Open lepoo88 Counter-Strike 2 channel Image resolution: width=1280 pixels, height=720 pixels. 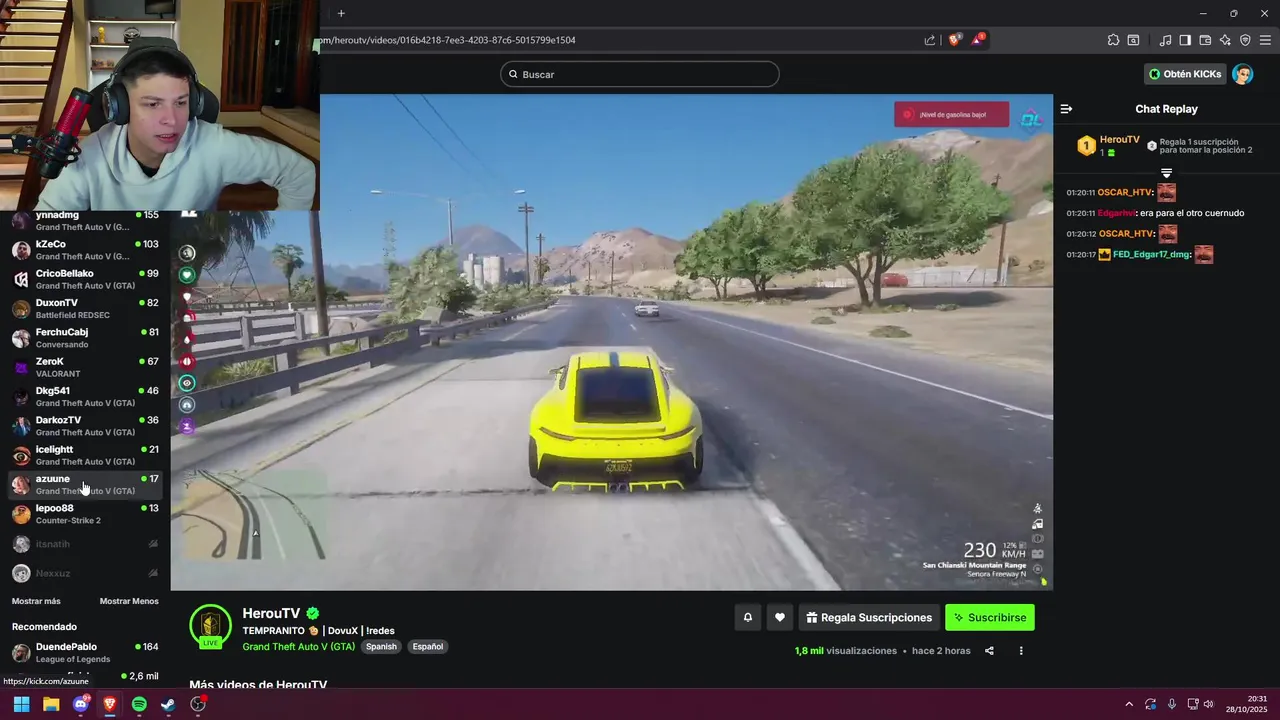85,514
